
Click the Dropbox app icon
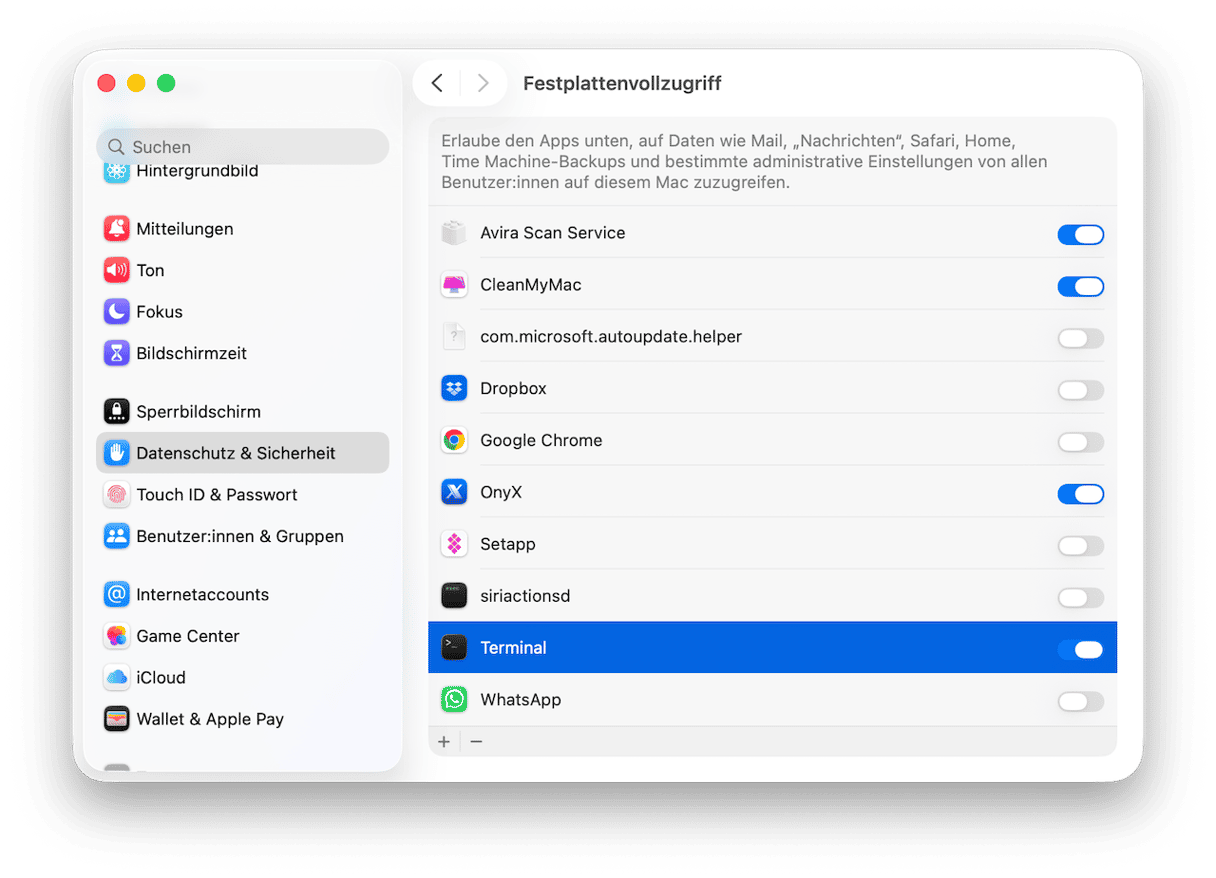coord(454,389)
